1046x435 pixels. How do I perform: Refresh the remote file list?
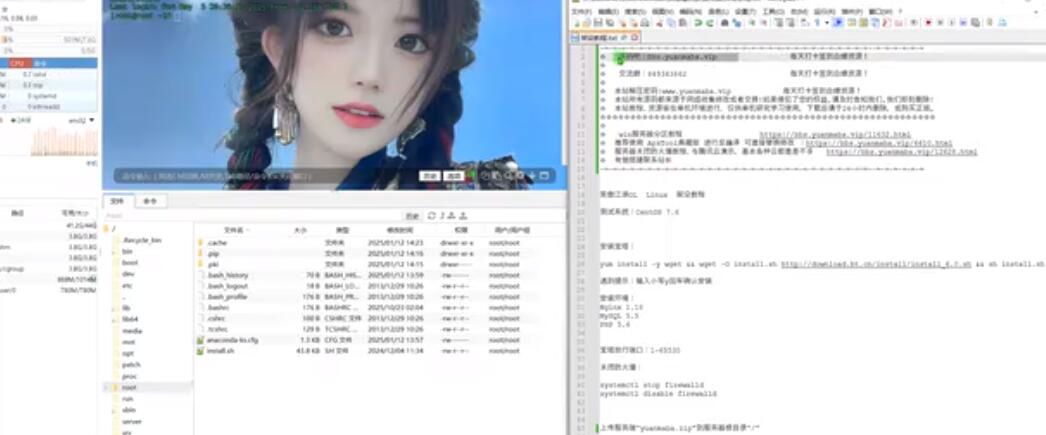[x=432, y=215]
